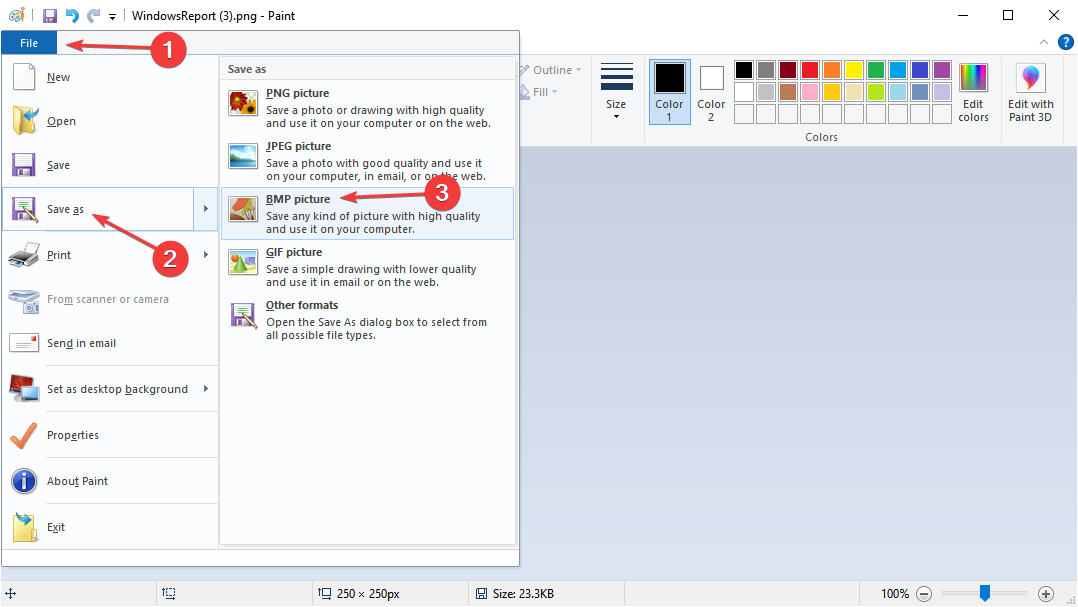The height and width of the screenshot is (607, 1078).
Task: Pick the yellow color swatch
Action: point(854,70)
